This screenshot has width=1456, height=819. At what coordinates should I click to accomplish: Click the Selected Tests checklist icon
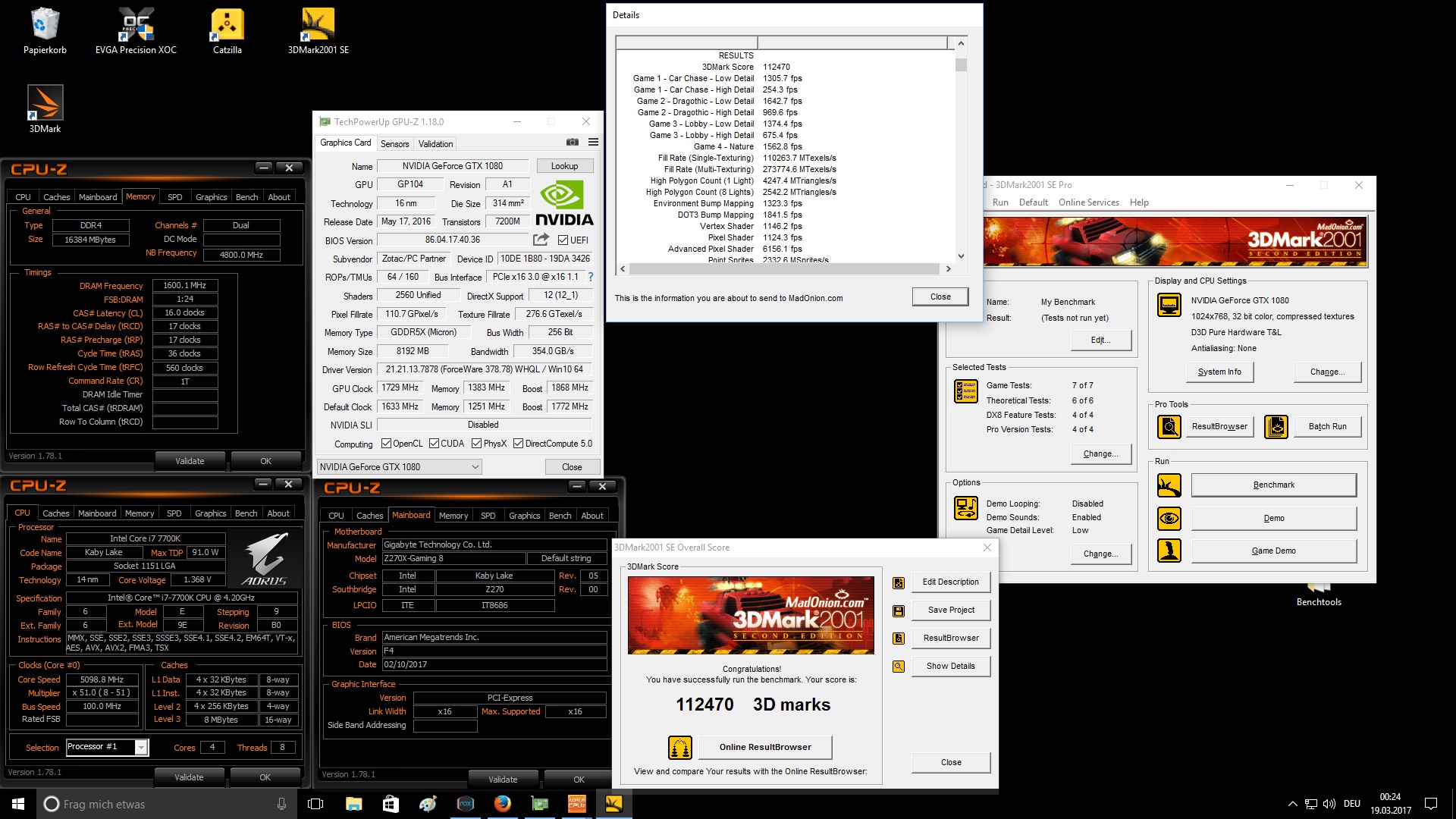pos(965,391)
